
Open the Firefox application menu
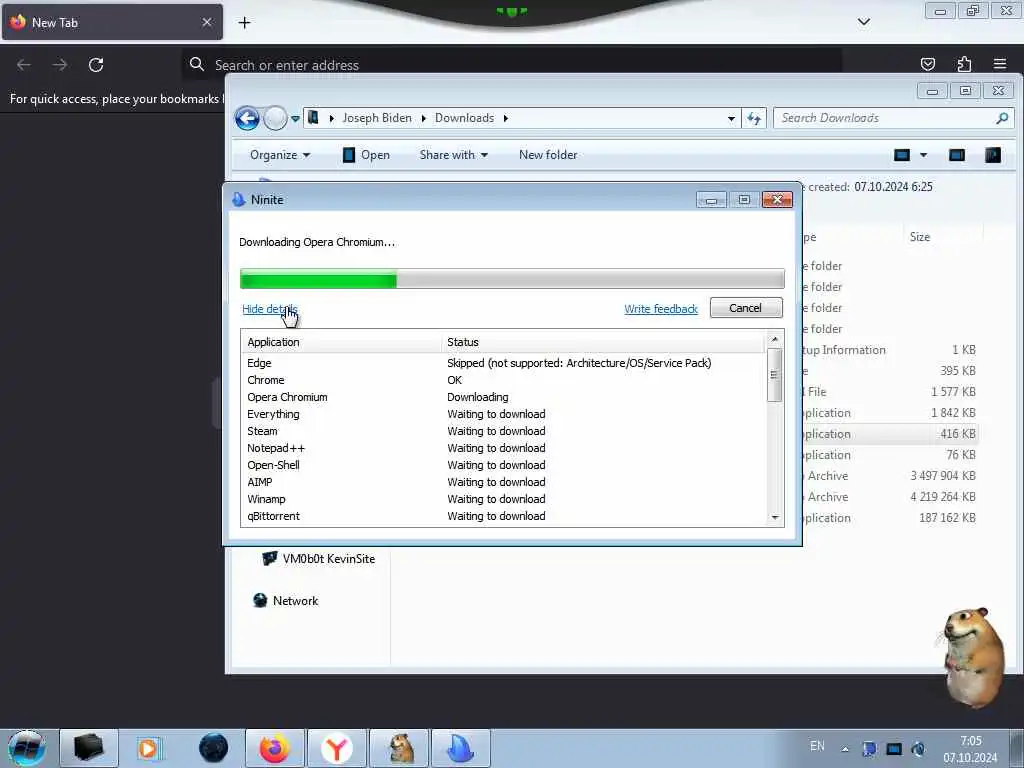1000,64
